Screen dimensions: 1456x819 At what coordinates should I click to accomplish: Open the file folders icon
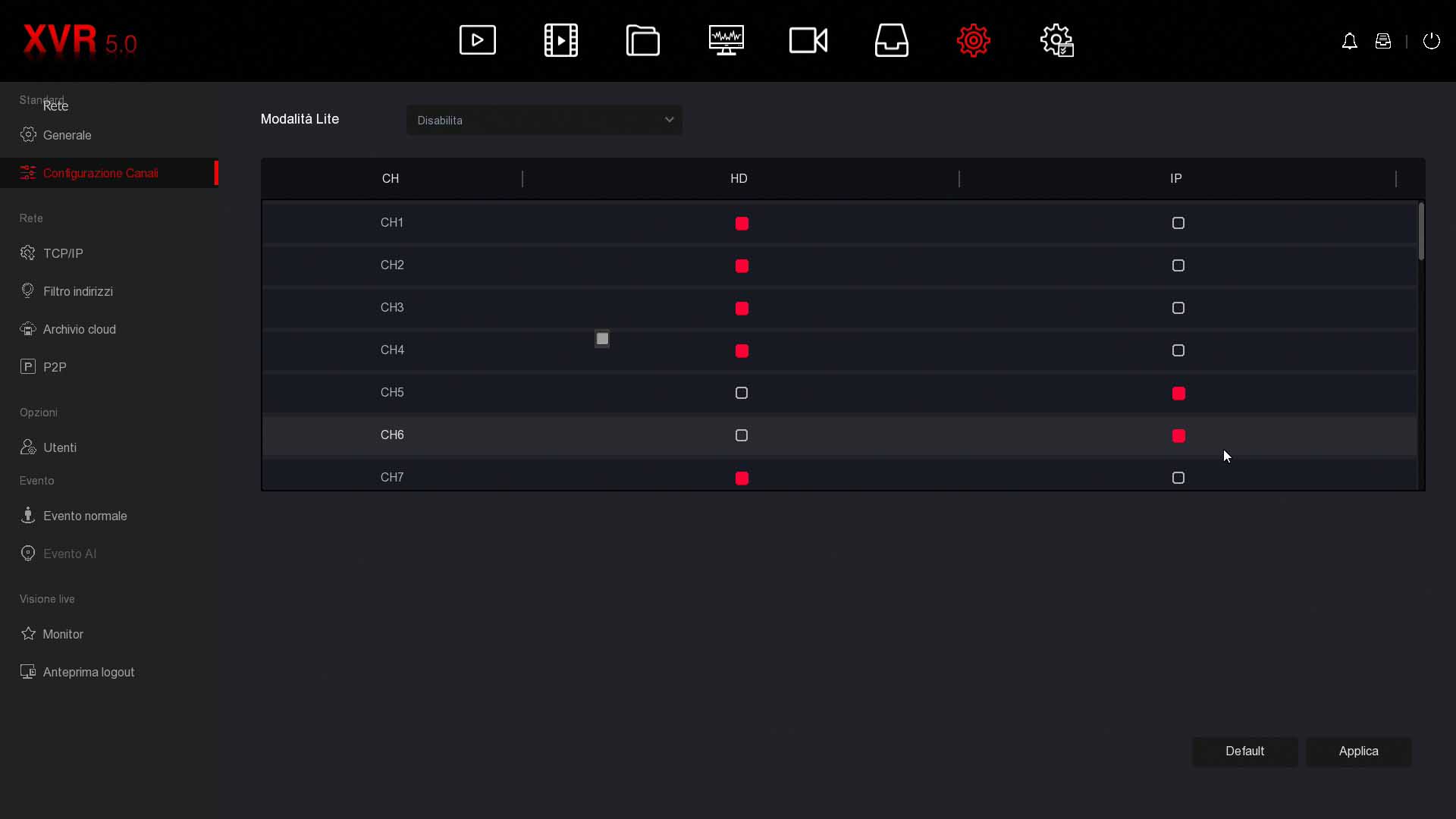coord(643,40)
